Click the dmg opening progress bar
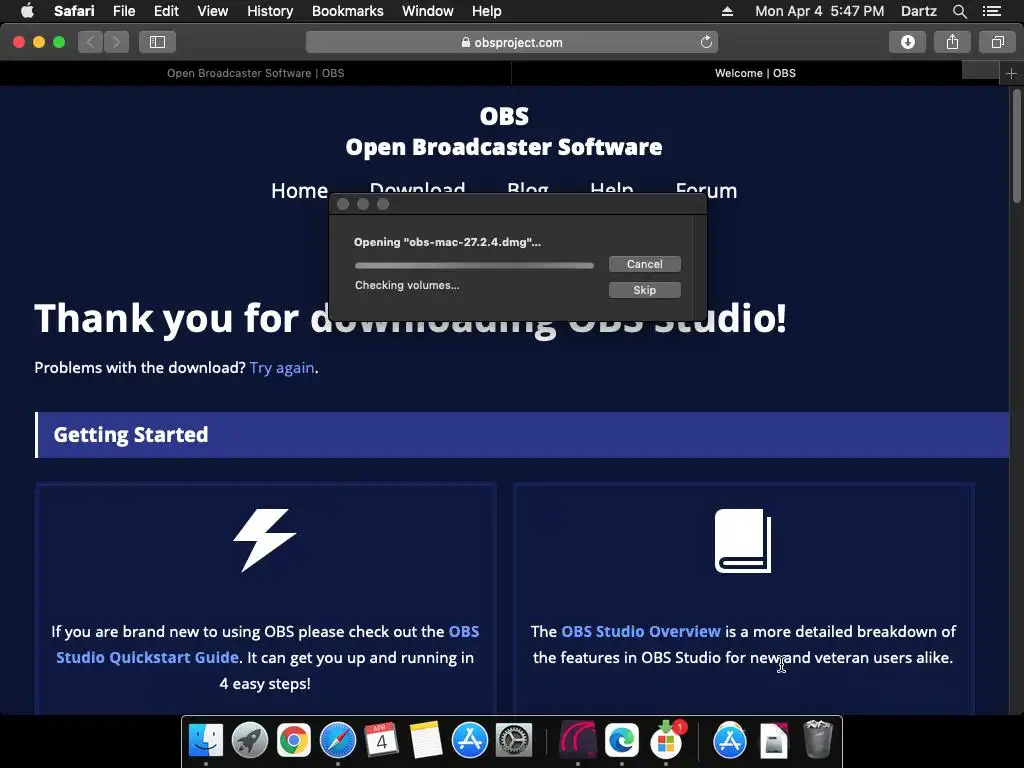This screenshot has height=768, width=1024. [x=474, y=265]
